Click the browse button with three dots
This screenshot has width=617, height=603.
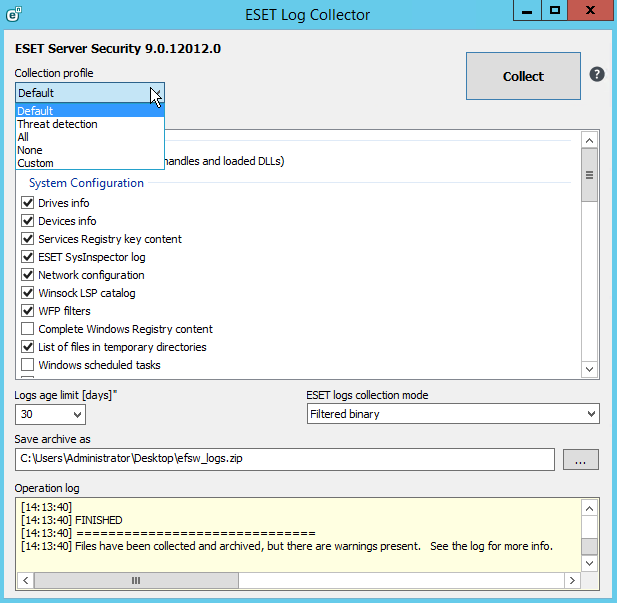coord(580,459)
